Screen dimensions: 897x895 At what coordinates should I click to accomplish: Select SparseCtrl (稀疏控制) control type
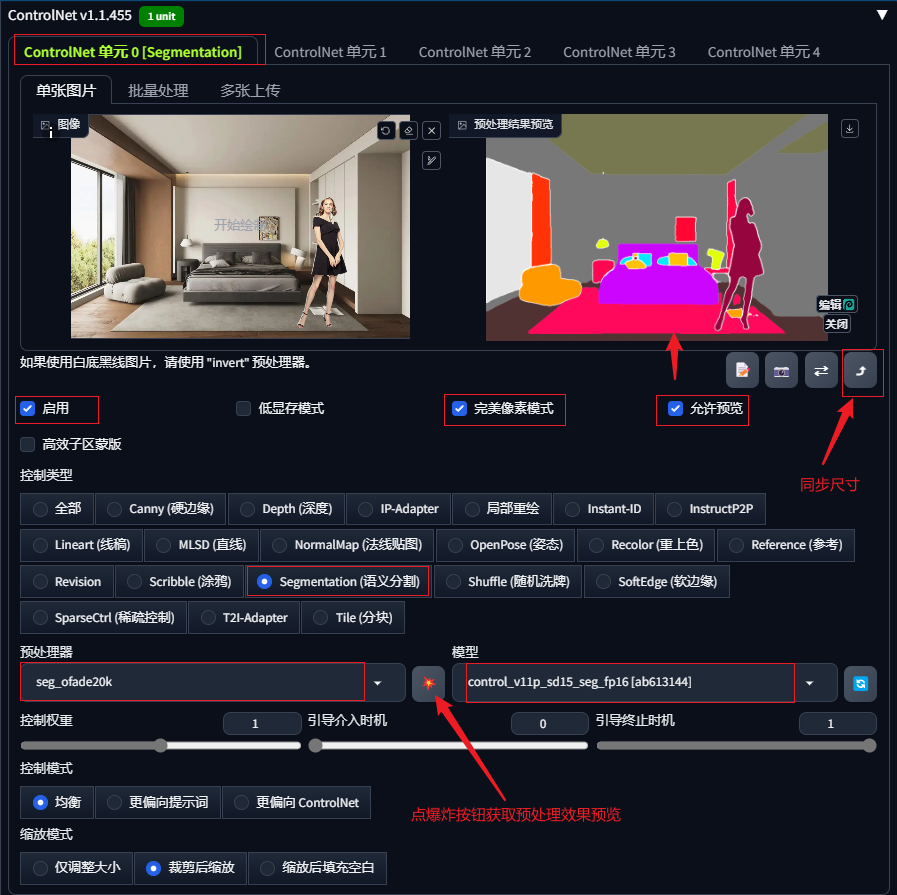tap(103, 618)
